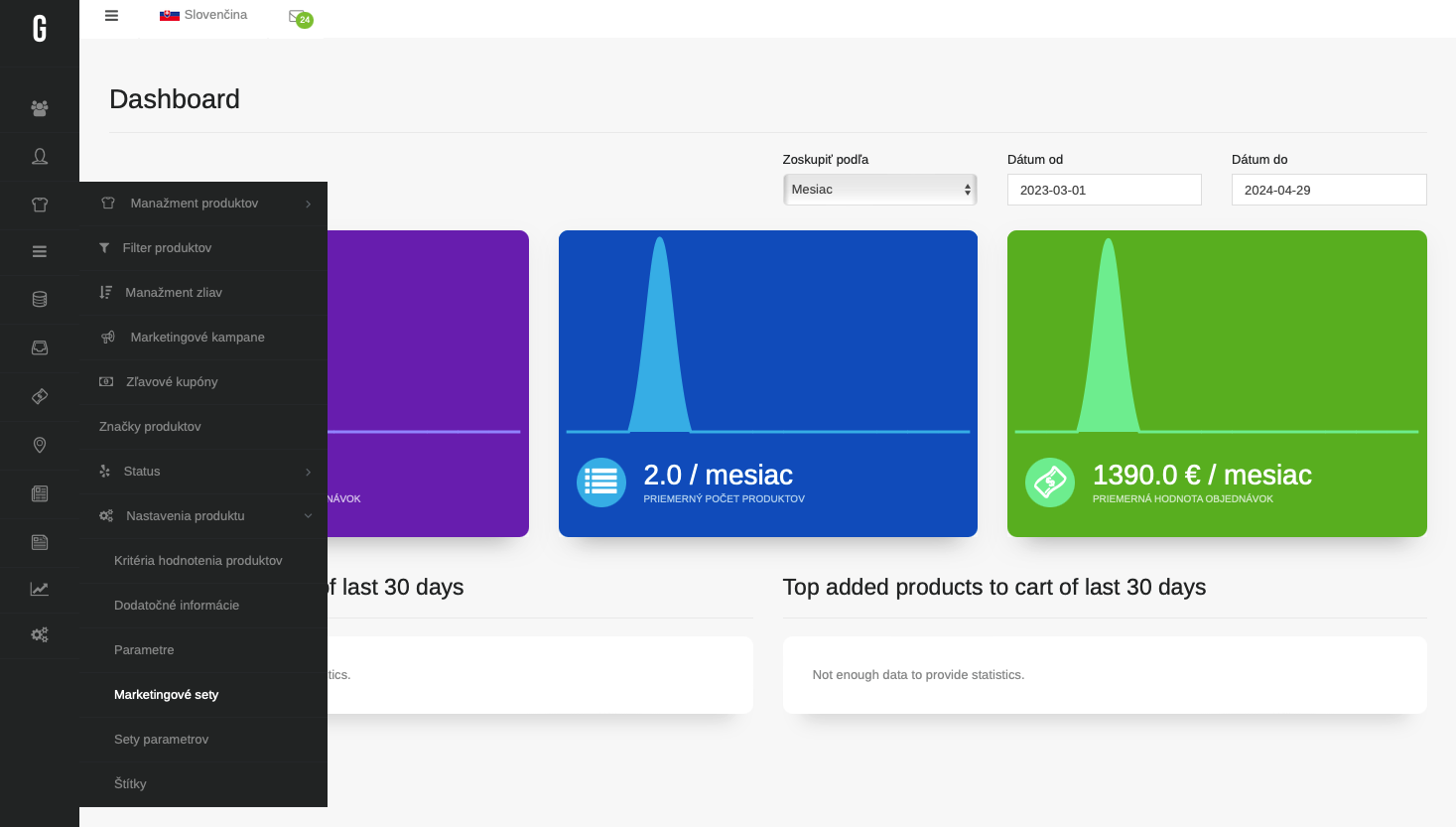Viewport: 1456px width, 827px height.
Task: Open Manažment produktov menu item
Action: pyautogui.click(x=203, y=204)
